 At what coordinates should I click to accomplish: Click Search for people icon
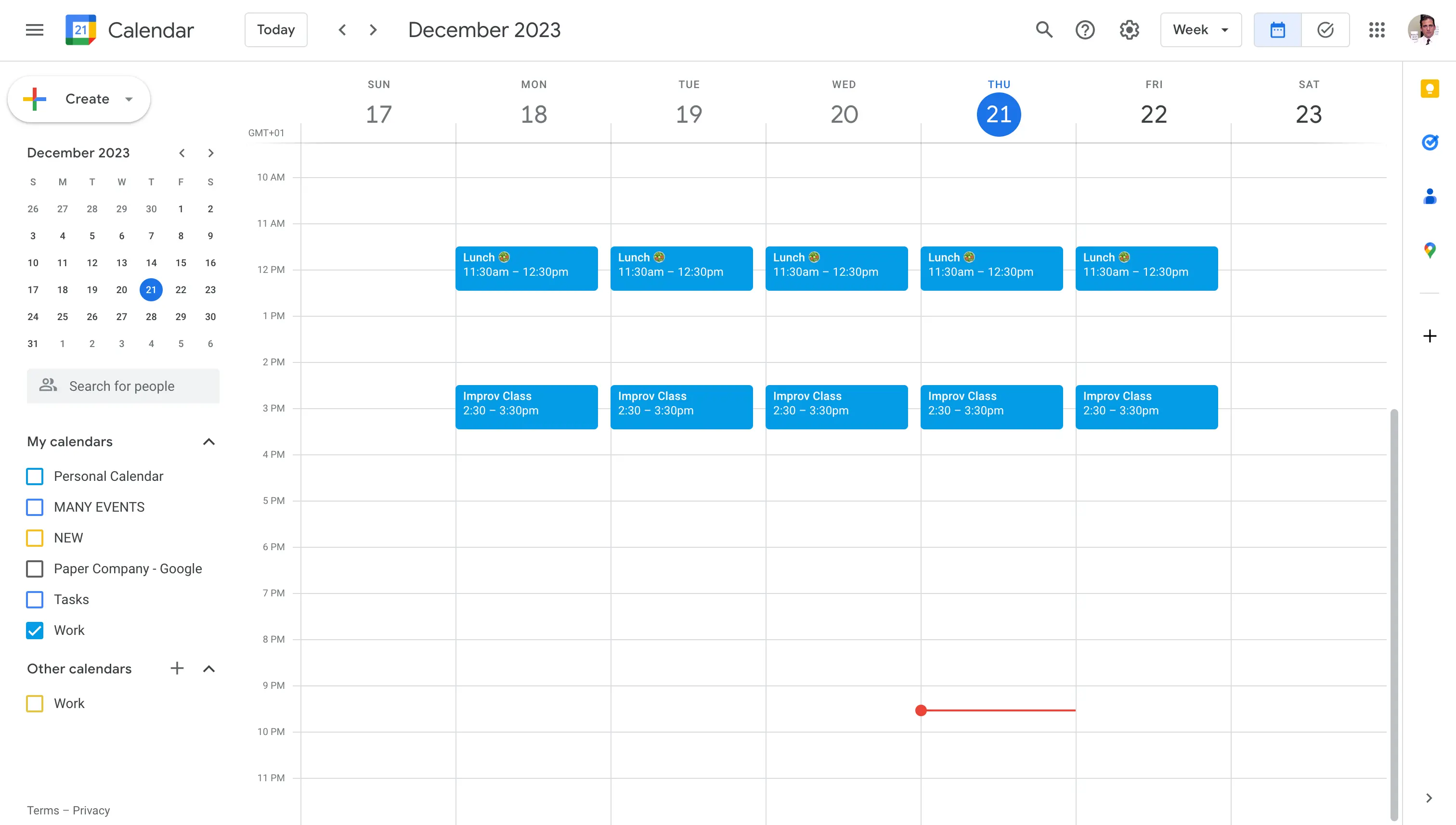47,385
